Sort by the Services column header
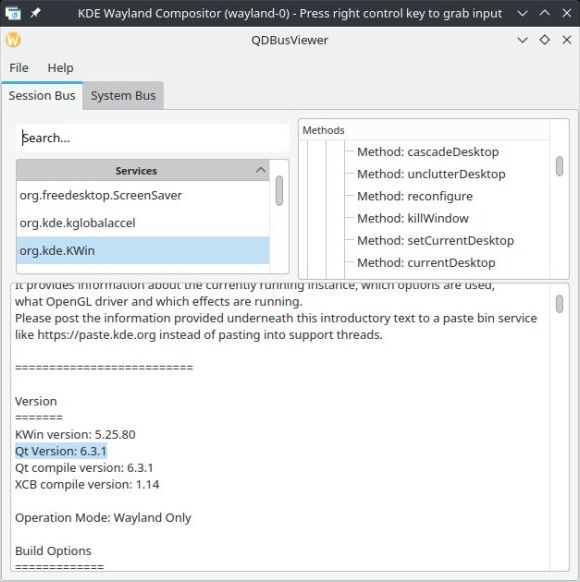The width and height of the screenshot is (580, 582). [143, 171]
